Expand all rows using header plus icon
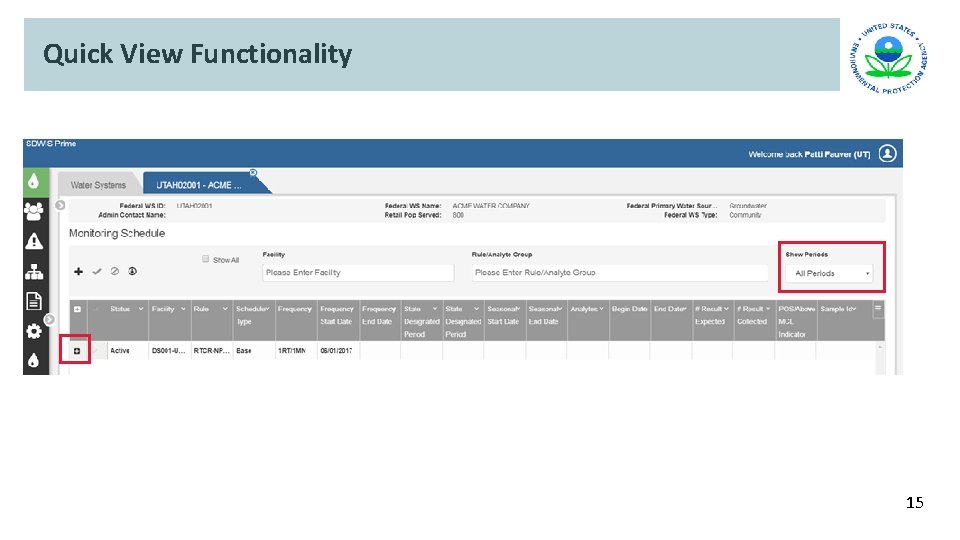 (x=77, y=309)
